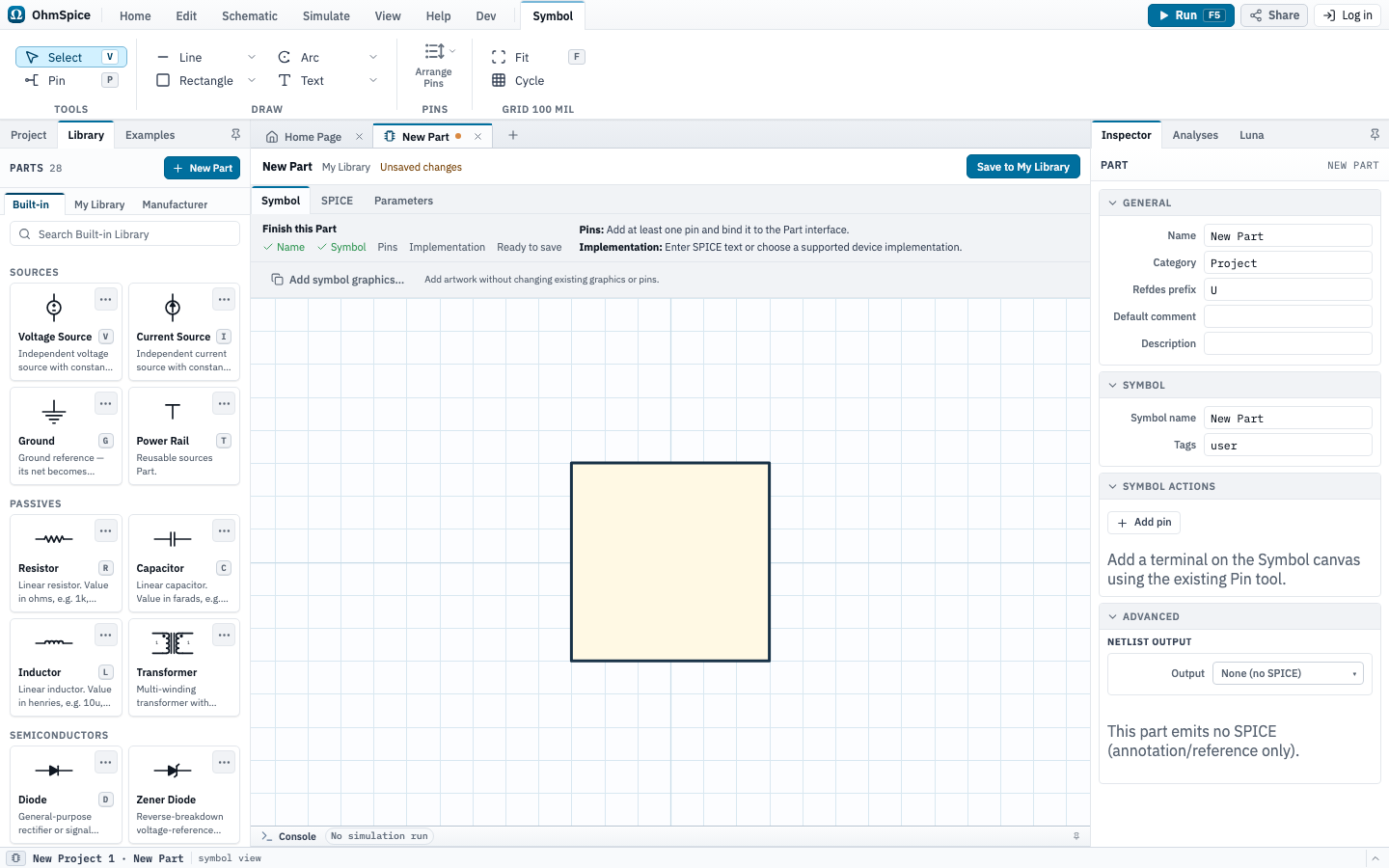Add a new document tab

[513, 136]
